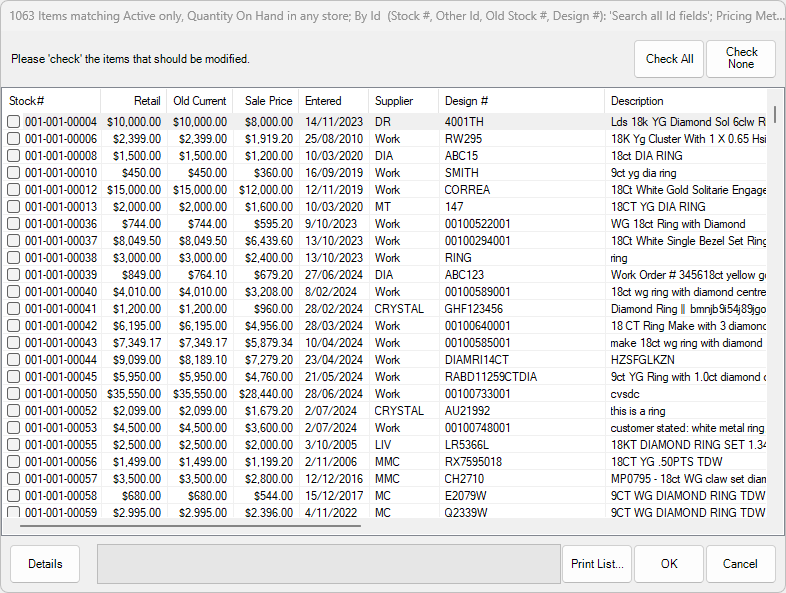Select old current value $8,189.10

203,360
